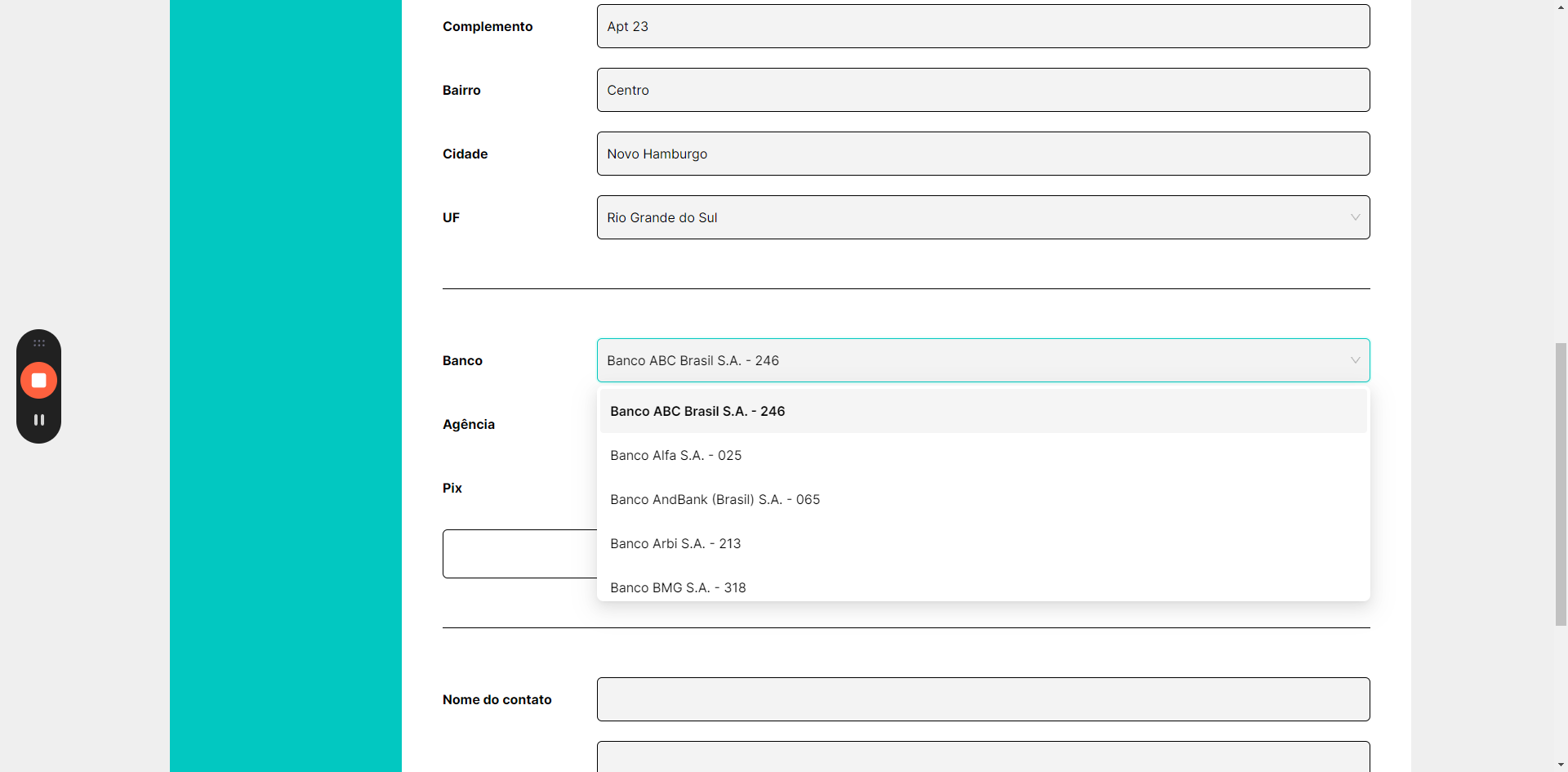Click the Nome do contato field
The image size is (1568, 772).
click(x=983, y=699)
